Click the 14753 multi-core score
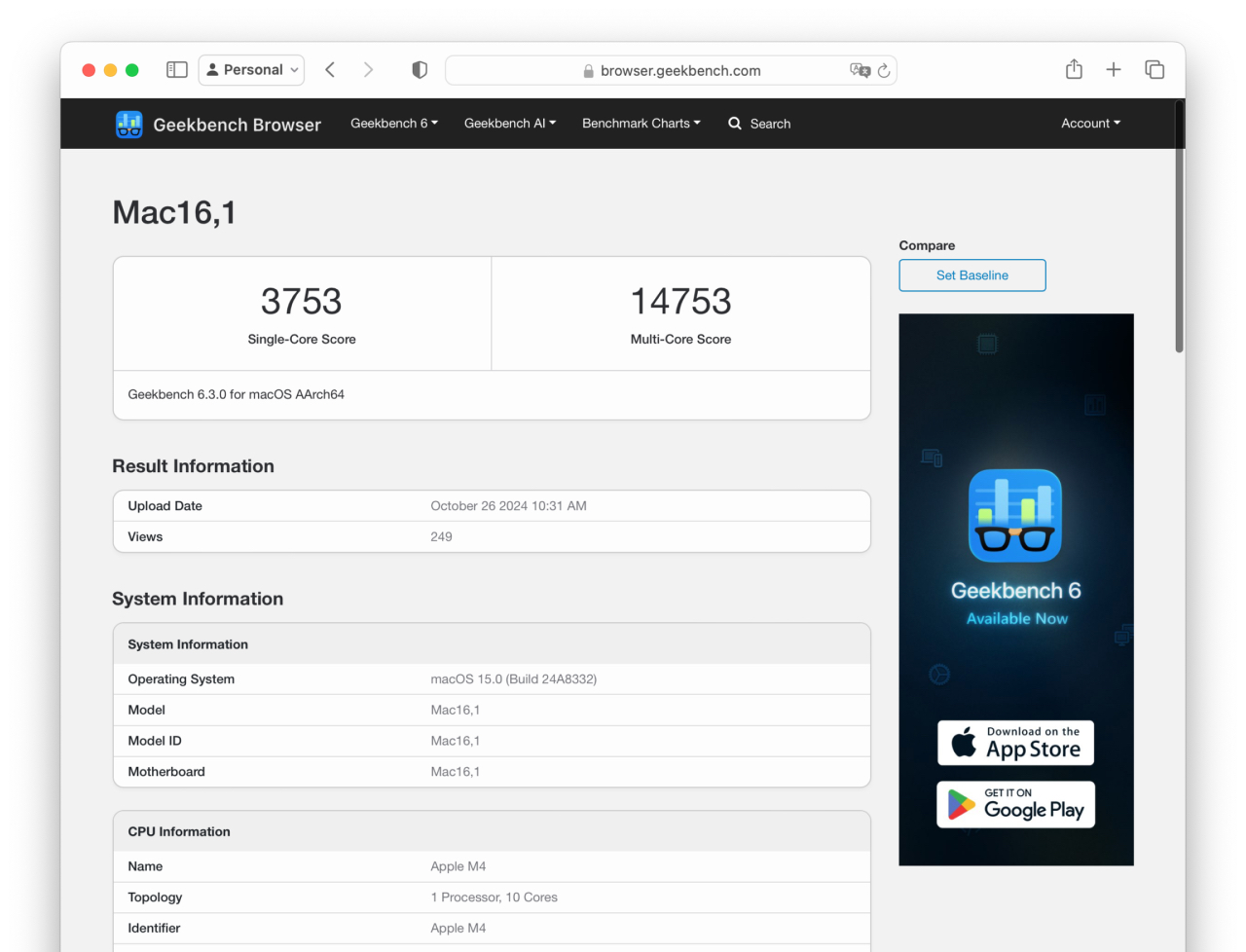The width and height of the screenshot is (1246, 952). pos(681,302)
